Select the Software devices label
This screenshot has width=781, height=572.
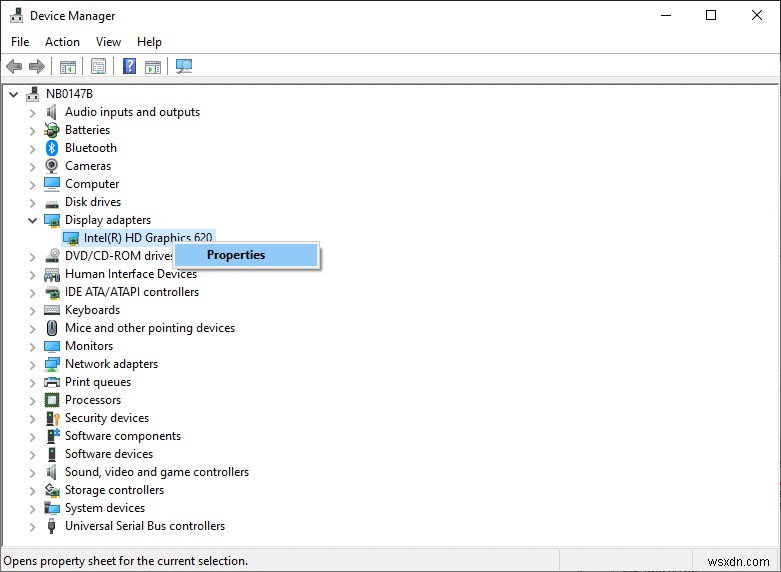pos(109,454)
